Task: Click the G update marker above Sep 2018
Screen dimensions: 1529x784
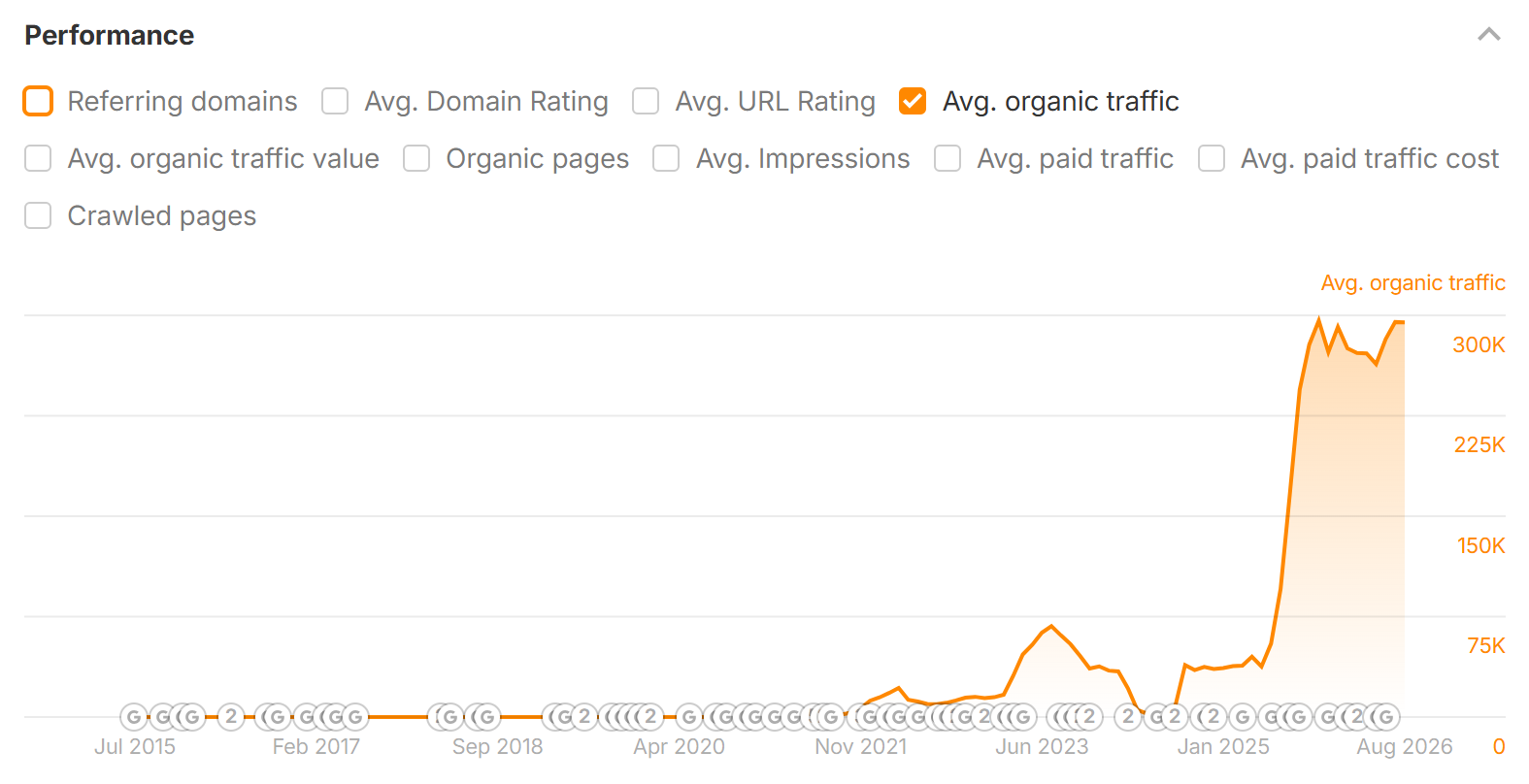Action: tap(486, 717)
